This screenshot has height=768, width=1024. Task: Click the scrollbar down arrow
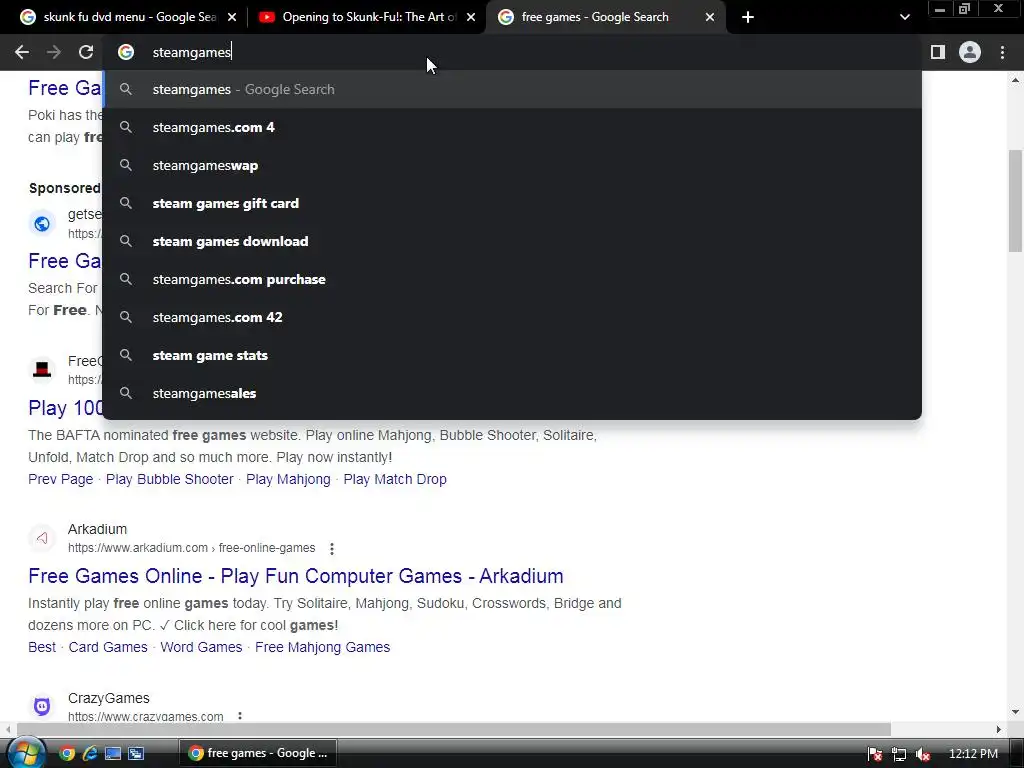1015,712
